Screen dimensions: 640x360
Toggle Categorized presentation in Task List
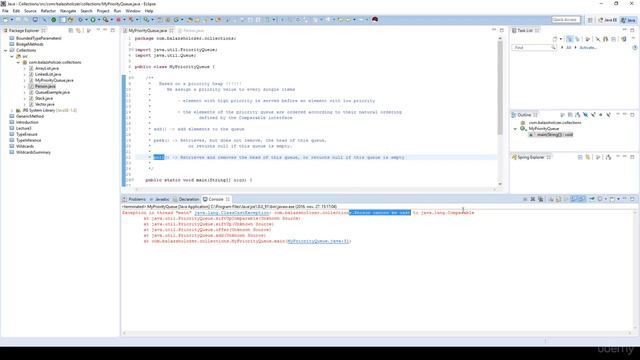570,39
